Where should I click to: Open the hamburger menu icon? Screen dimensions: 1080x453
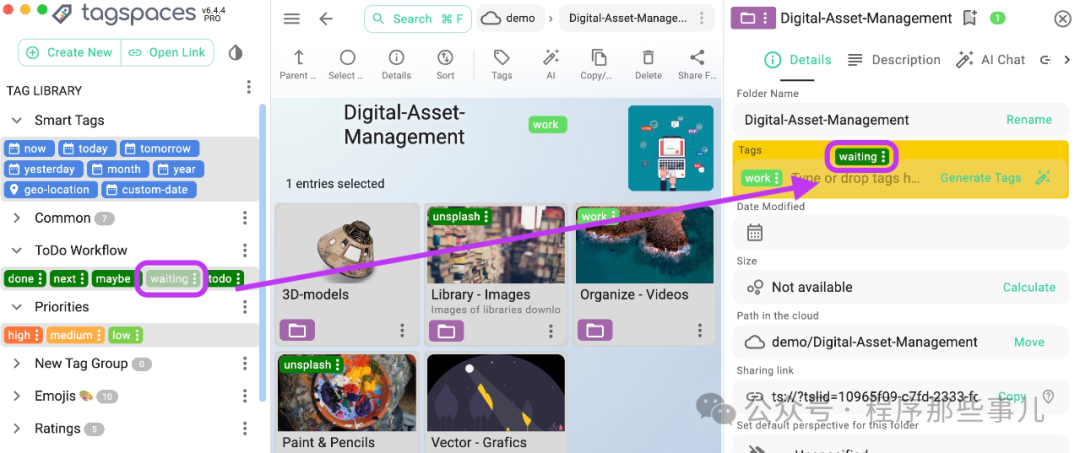point(292,19)
